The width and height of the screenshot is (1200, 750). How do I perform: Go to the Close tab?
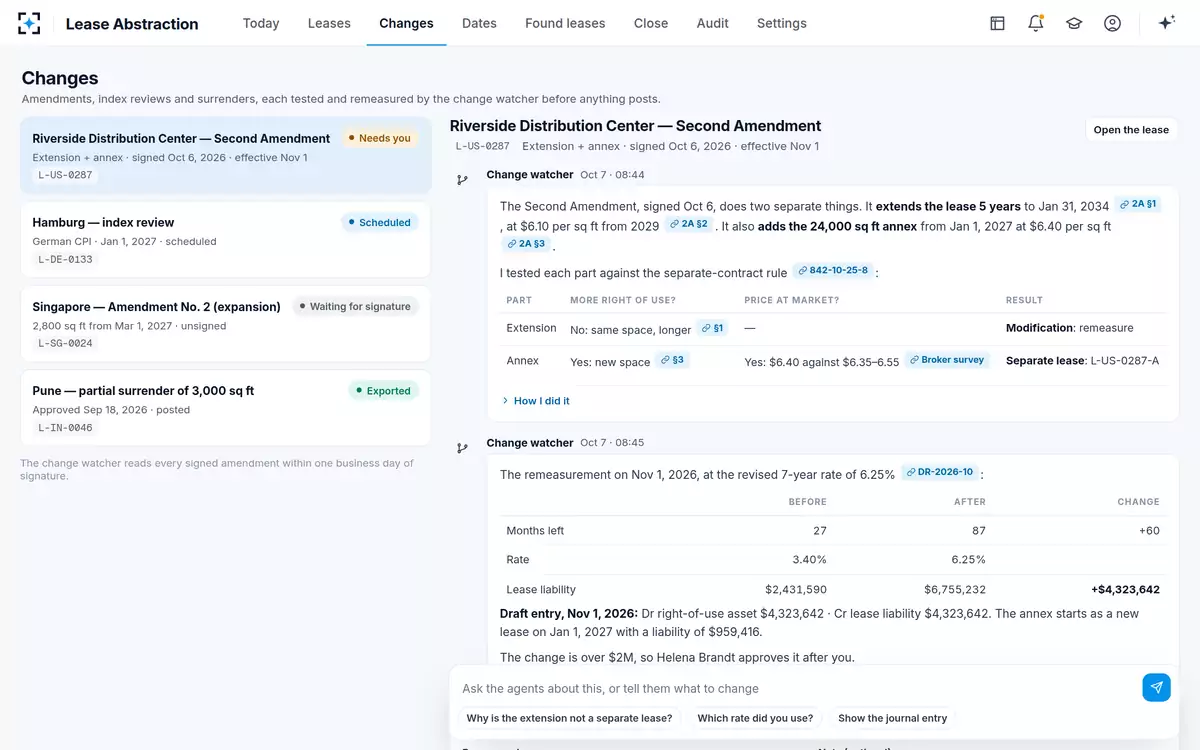coord(651,23)
